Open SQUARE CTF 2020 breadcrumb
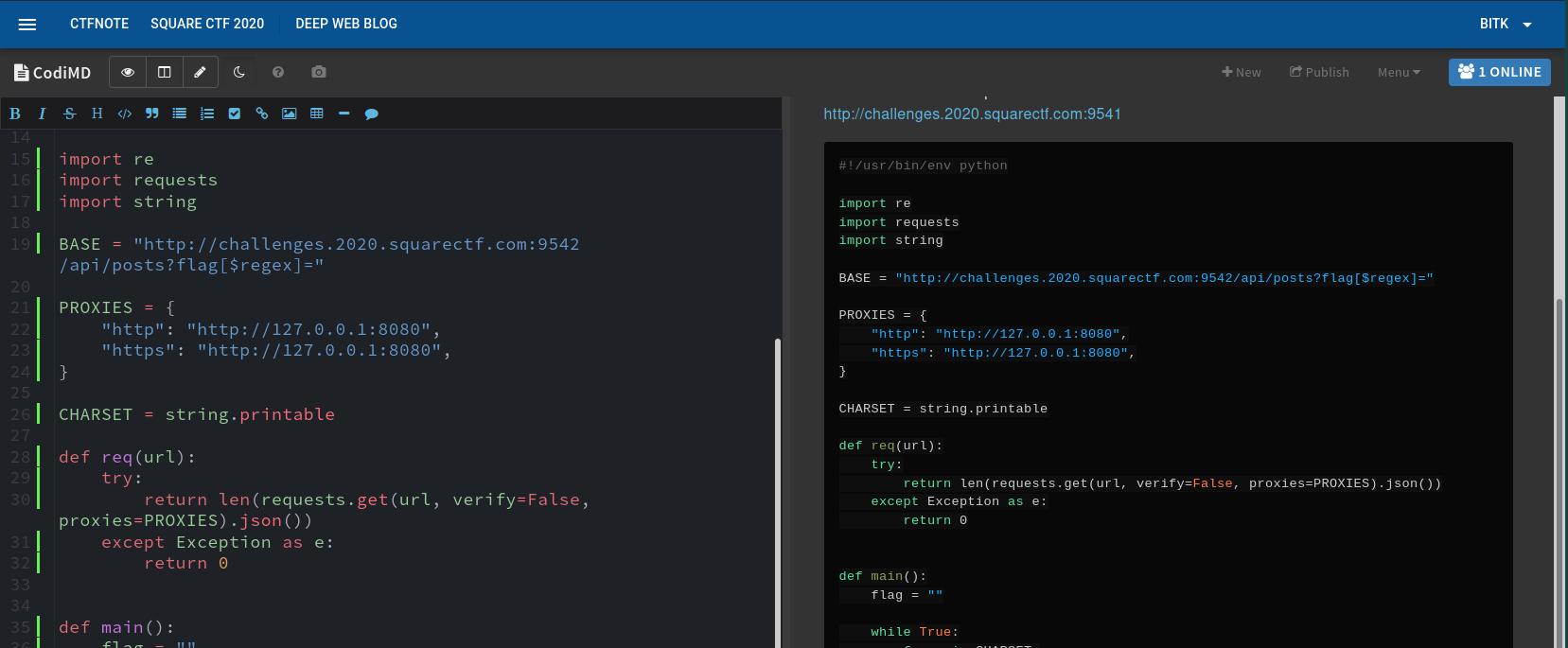The height and width of the screenshot is (648, 1568). tap(207, 24)
